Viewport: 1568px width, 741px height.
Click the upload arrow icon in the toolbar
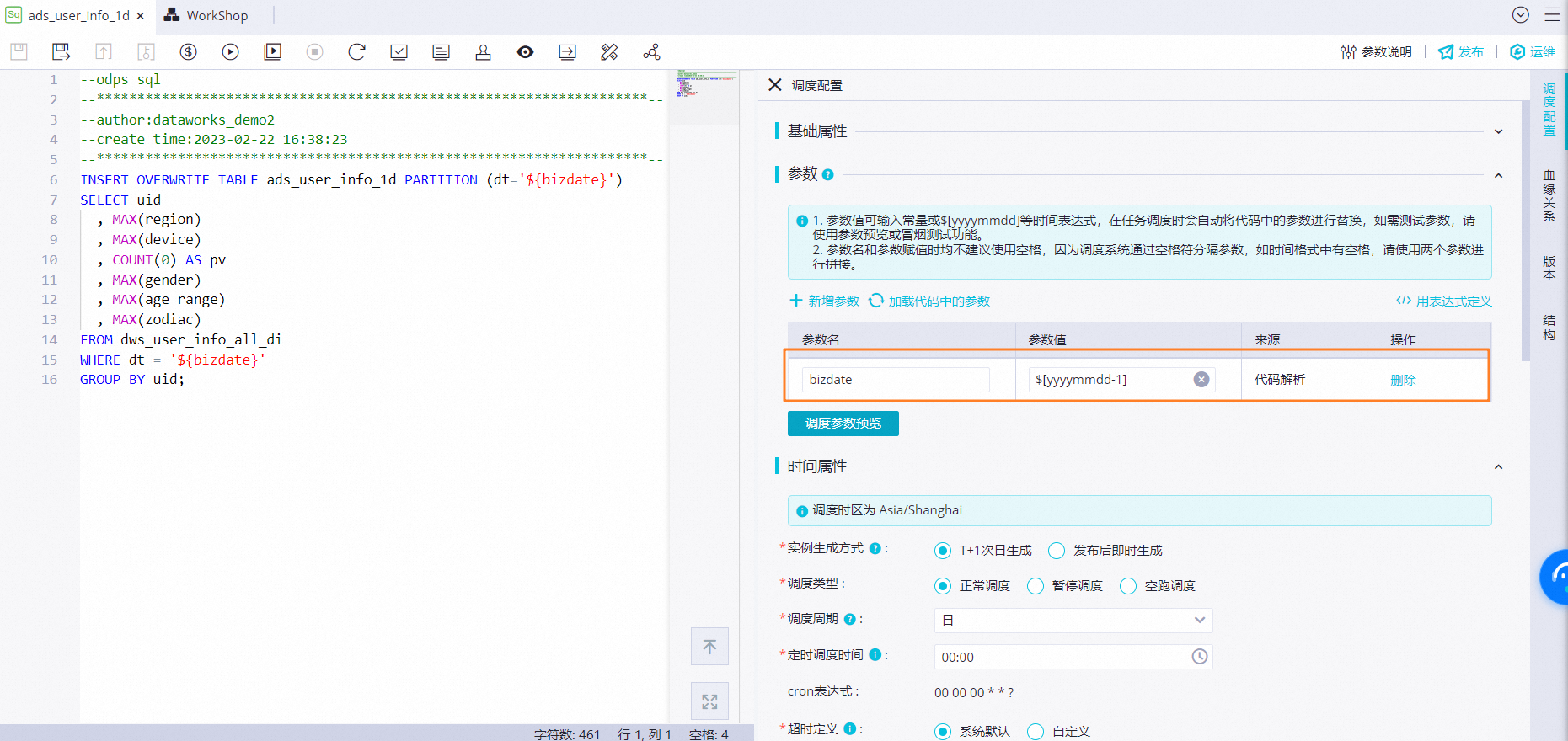coord(104,52)
